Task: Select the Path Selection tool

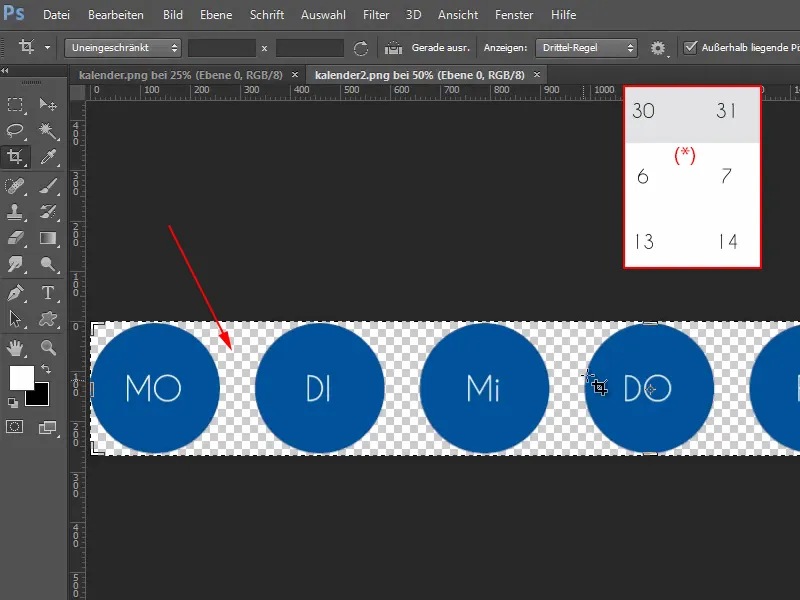Action: (15, 319)
